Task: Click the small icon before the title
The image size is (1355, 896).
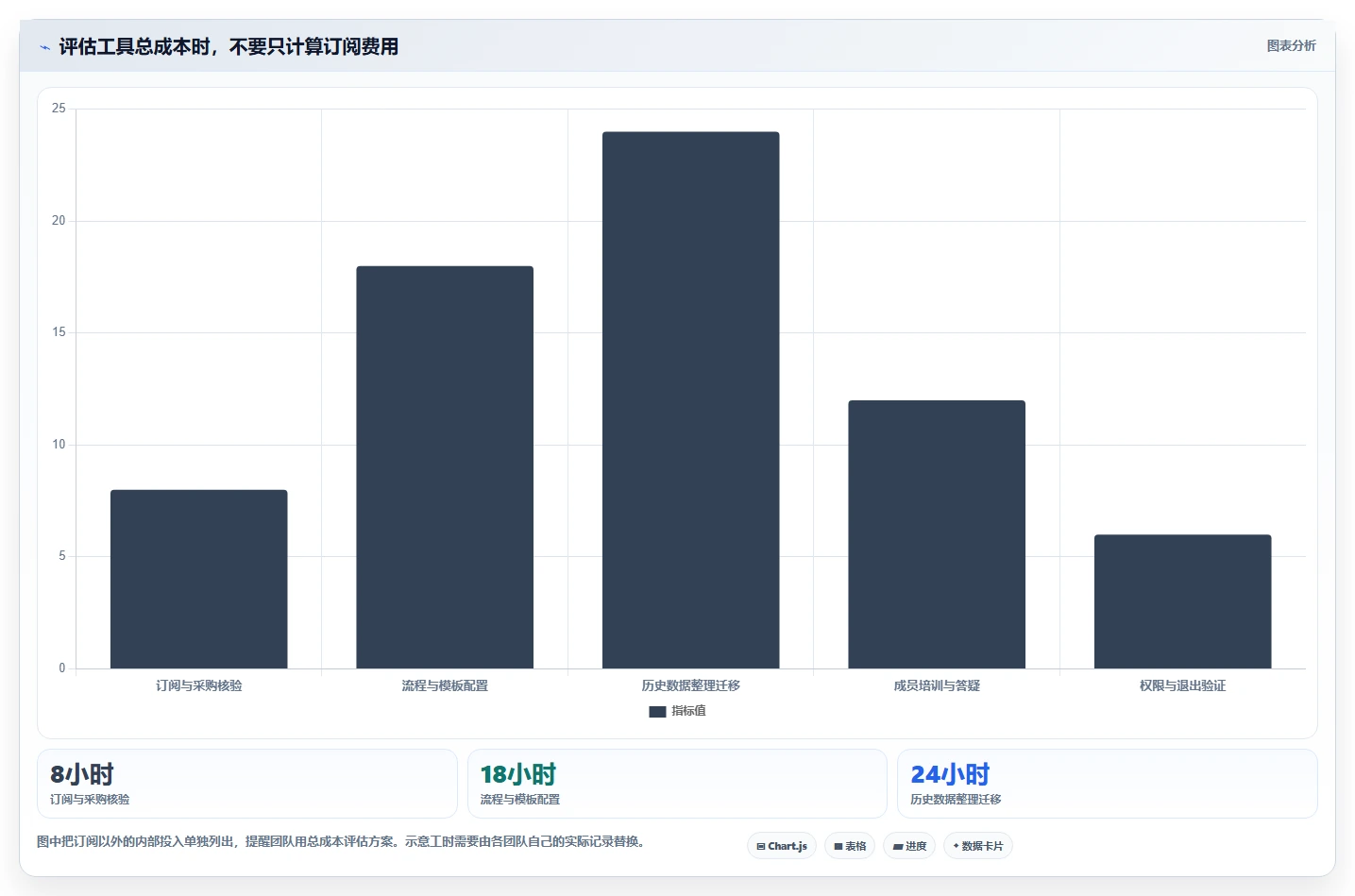Action: click(44, 47)
